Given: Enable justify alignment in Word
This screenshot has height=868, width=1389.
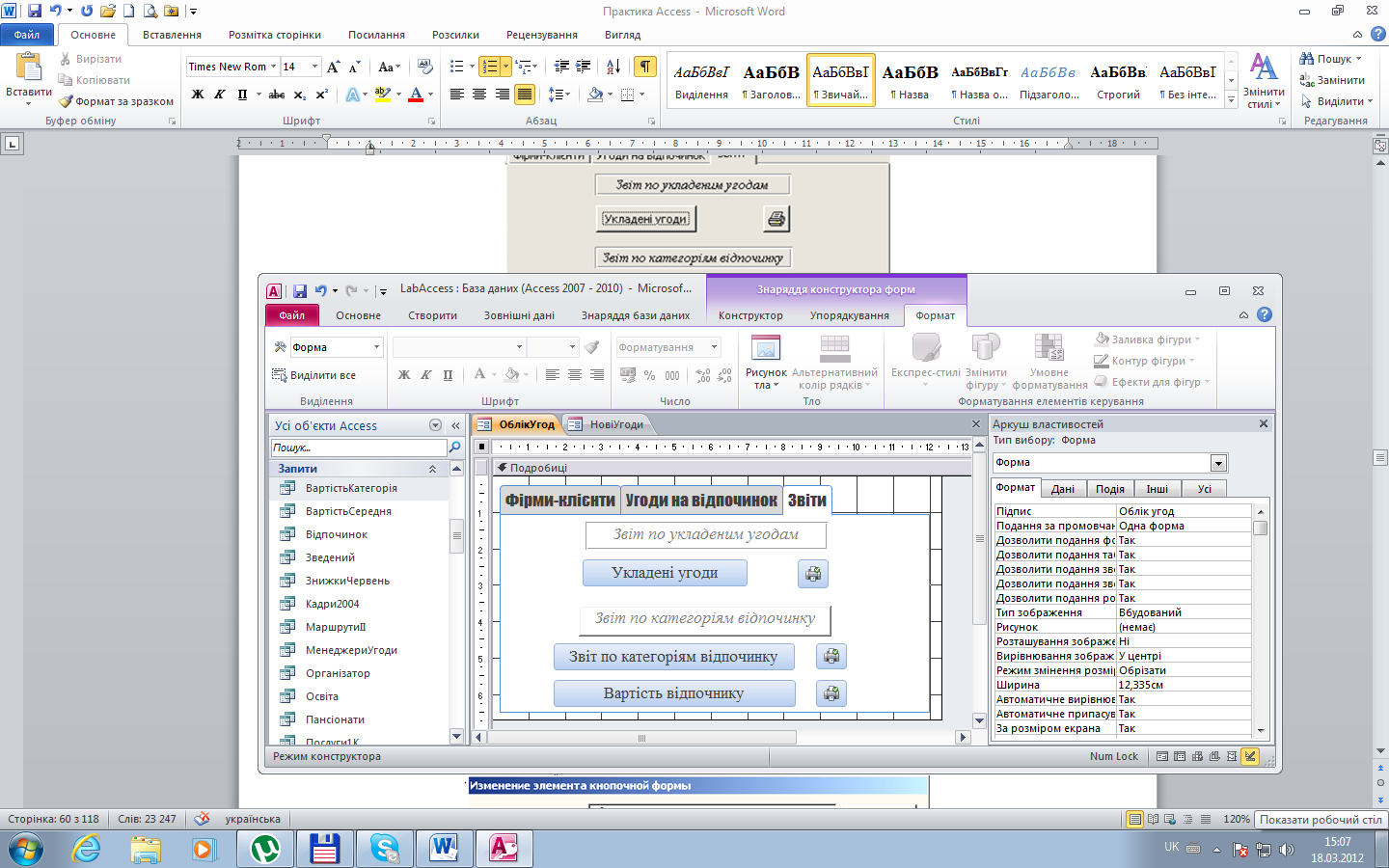Looking at the screenshot, I should (x=525, y=95).
